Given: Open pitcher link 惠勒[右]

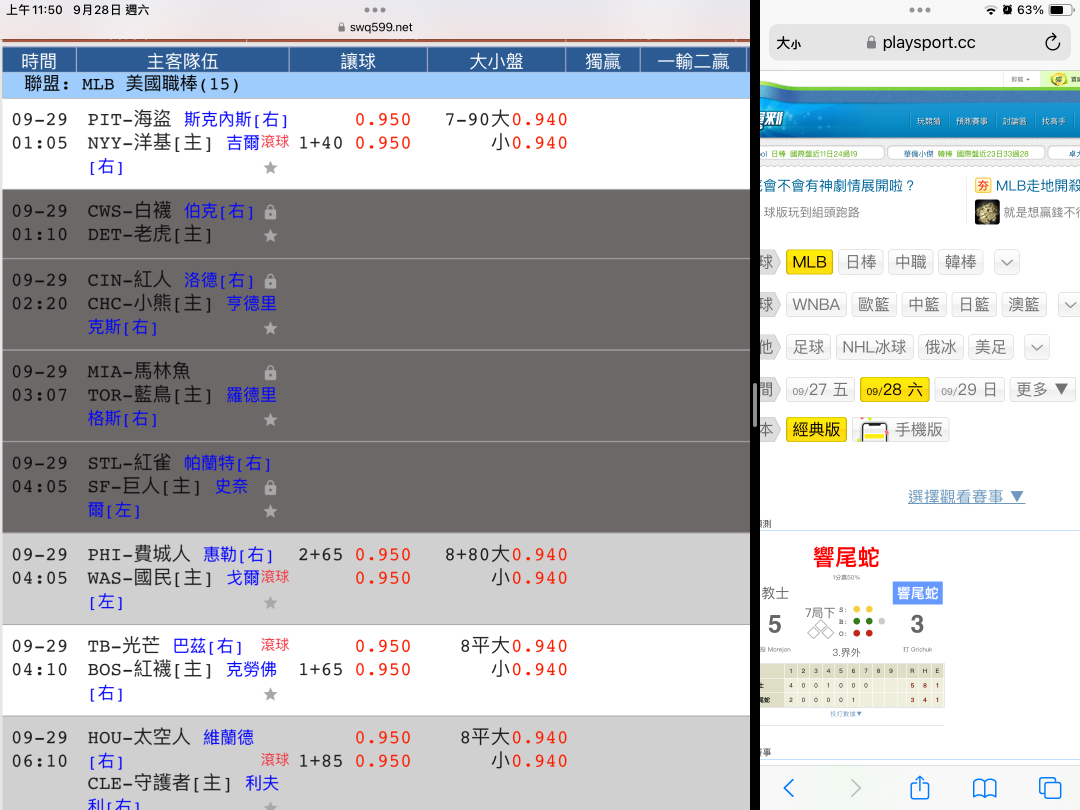Looking at the screenshot, I should [x=238, y=554].
